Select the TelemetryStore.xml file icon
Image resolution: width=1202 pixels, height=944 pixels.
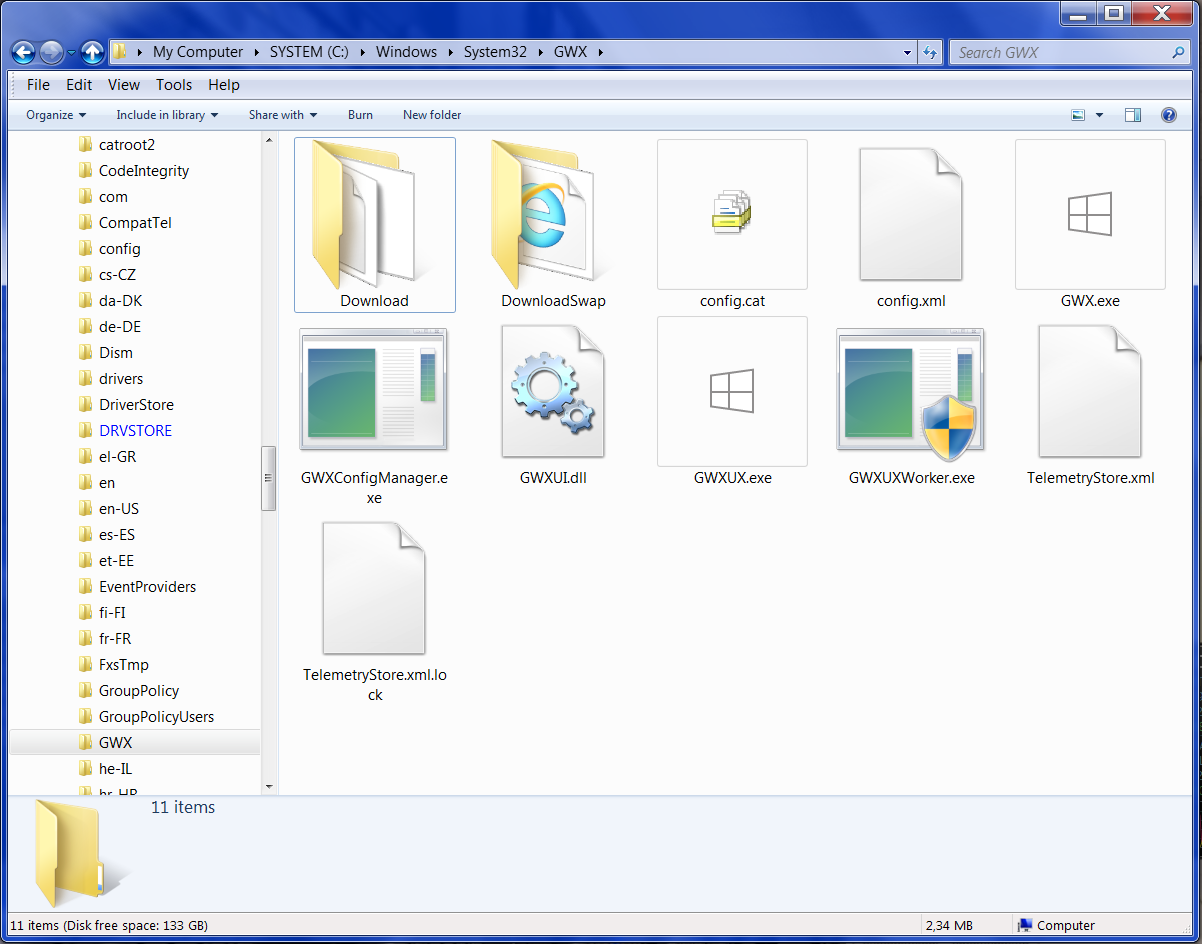click(1090, 392)
